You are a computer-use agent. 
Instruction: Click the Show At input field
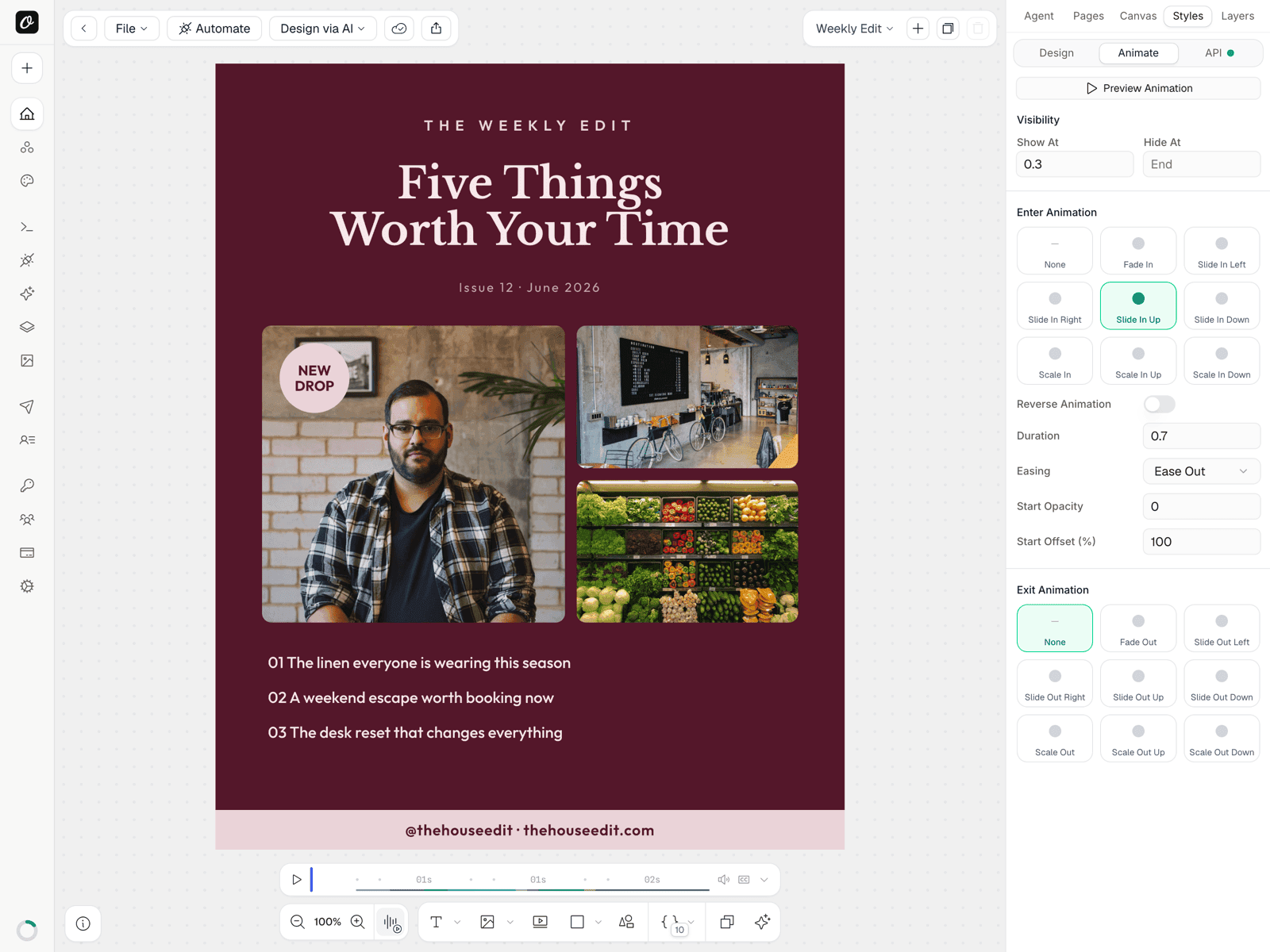pyautogui.click(x=1075, y=164)
